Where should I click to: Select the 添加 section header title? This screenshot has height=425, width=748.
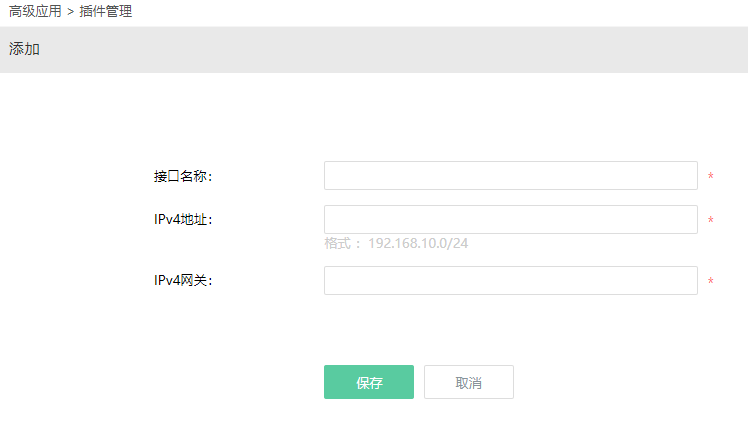coord(24,49)
